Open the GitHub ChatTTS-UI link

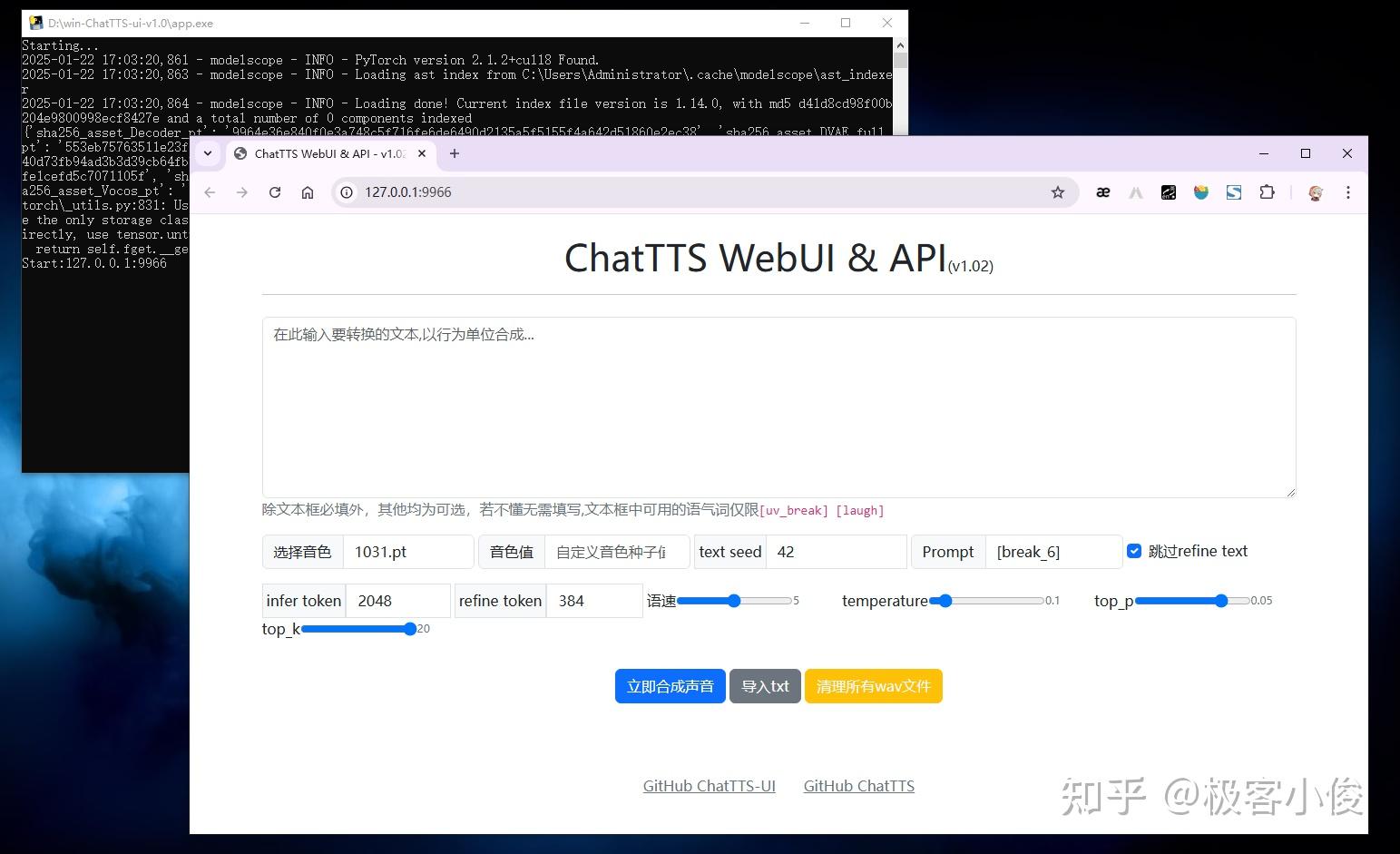click(x=710, y=786)
